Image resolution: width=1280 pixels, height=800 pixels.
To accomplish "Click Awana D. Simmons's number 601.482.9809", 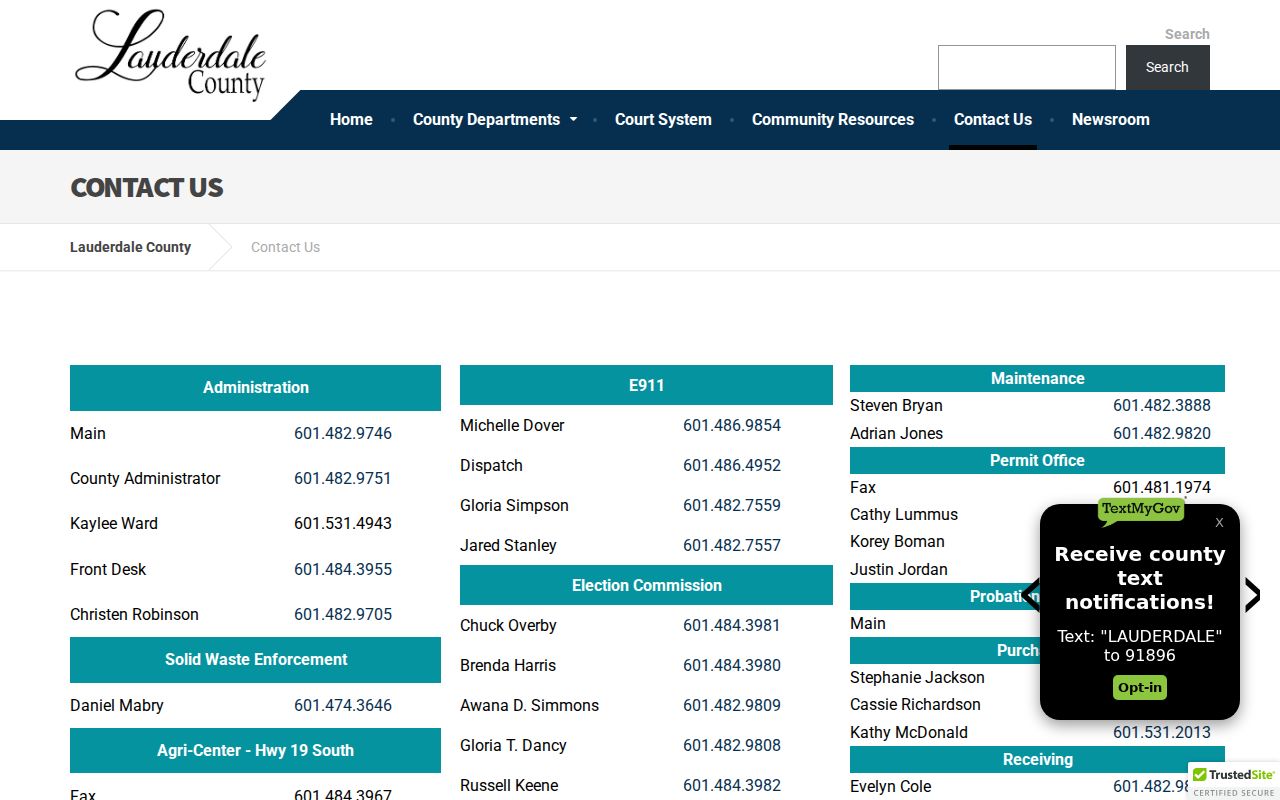I will tap(732, 705).
